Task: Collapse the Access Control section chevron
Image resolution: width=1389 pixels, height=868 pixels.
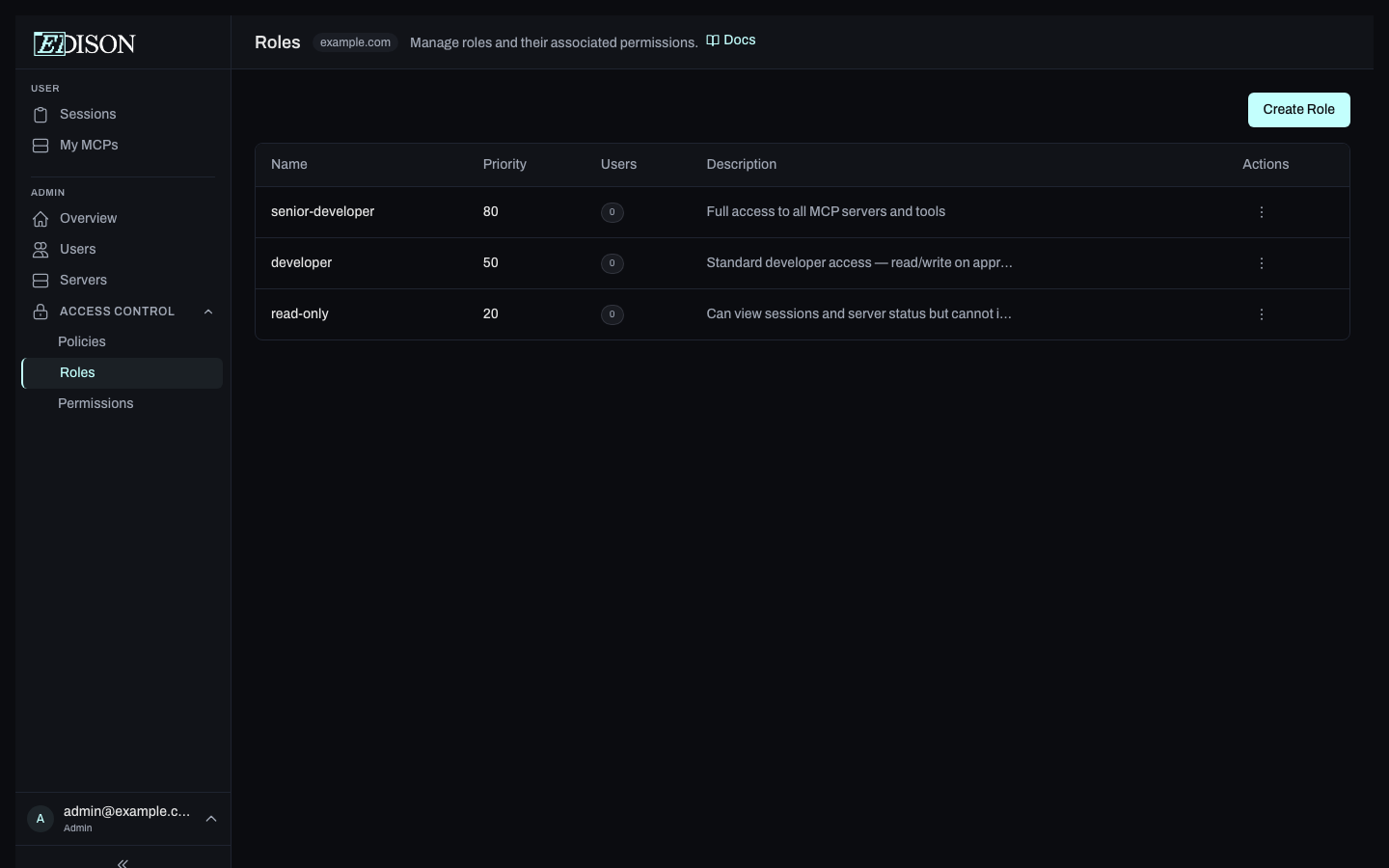Action: 208,312
